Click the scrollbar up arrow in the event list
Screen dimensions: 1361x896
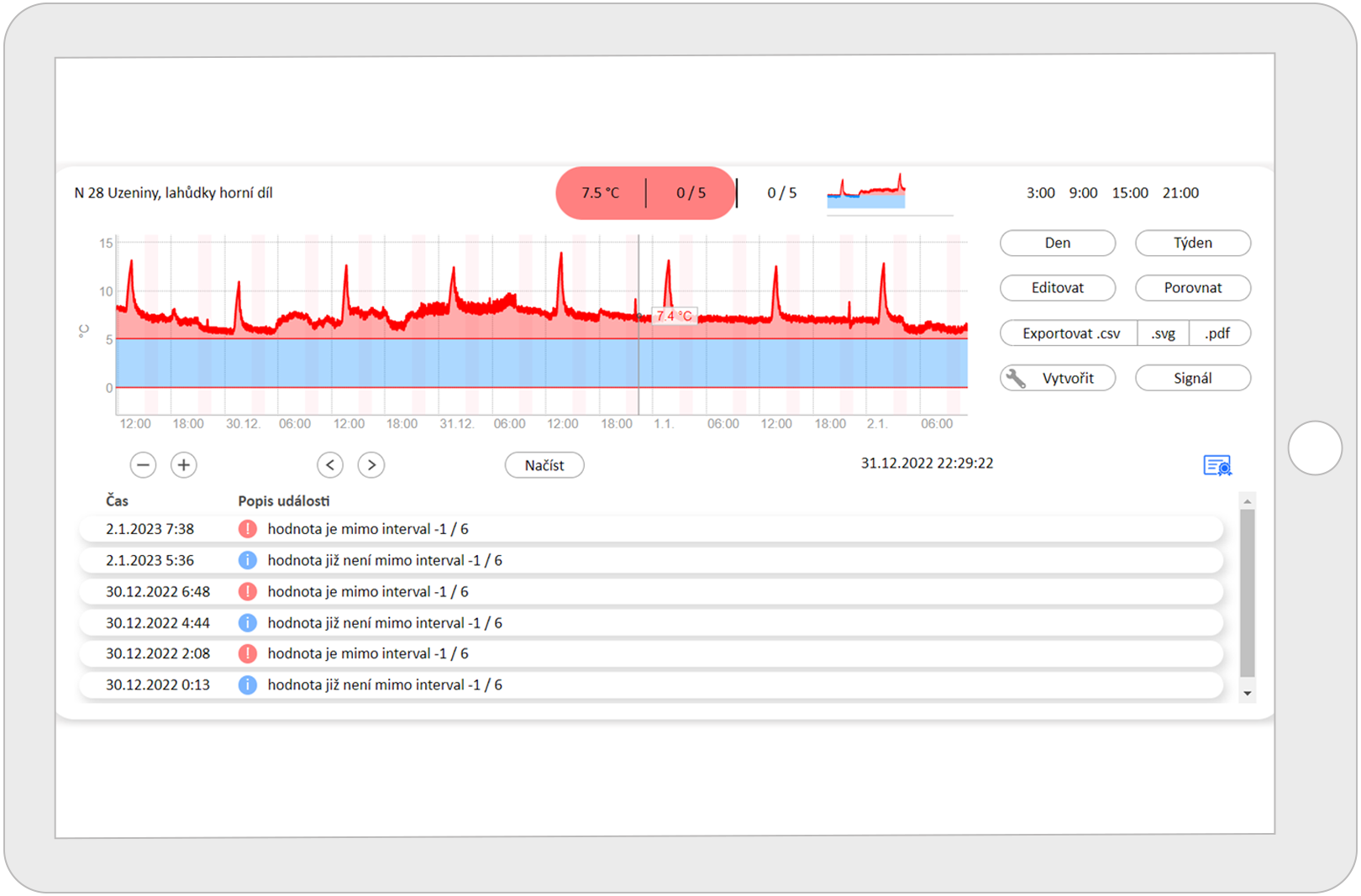click(1248, 501)
